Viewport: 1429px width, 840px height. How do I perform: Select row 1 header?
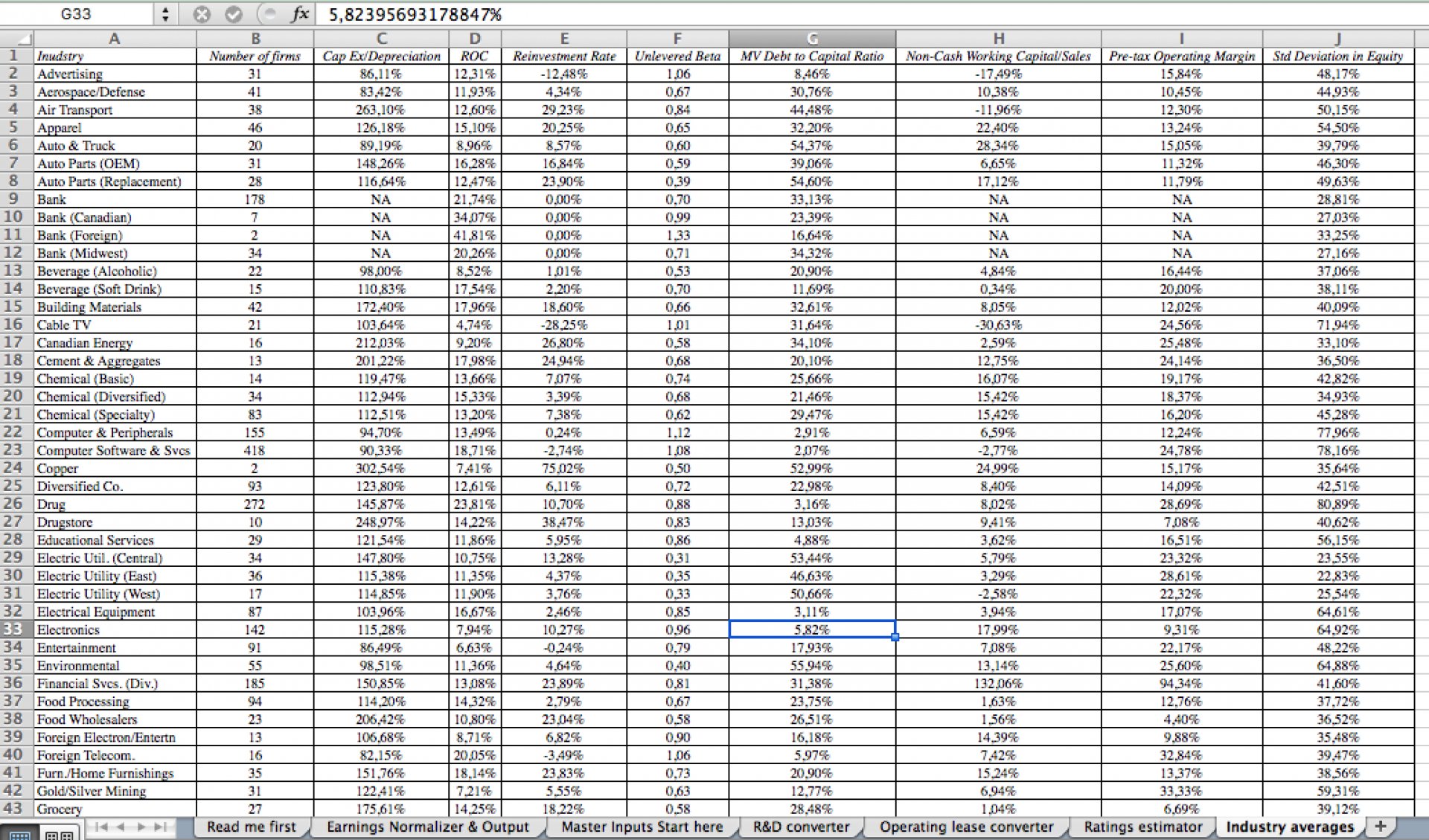(16, 56)
